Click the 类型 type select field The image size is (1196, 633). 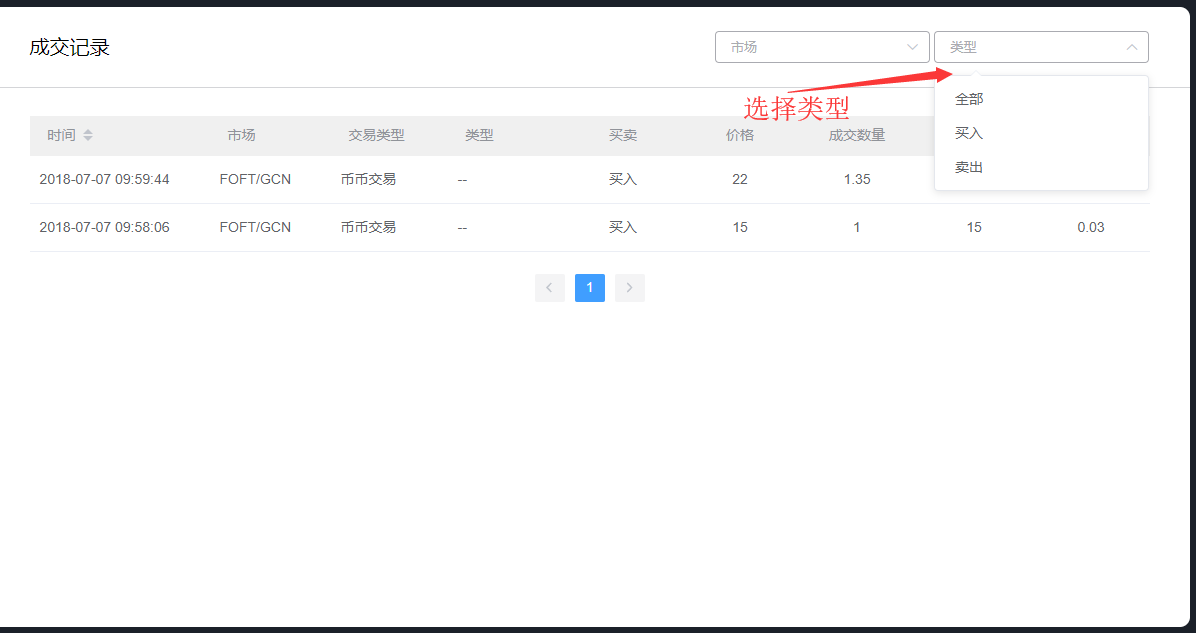1030,47
